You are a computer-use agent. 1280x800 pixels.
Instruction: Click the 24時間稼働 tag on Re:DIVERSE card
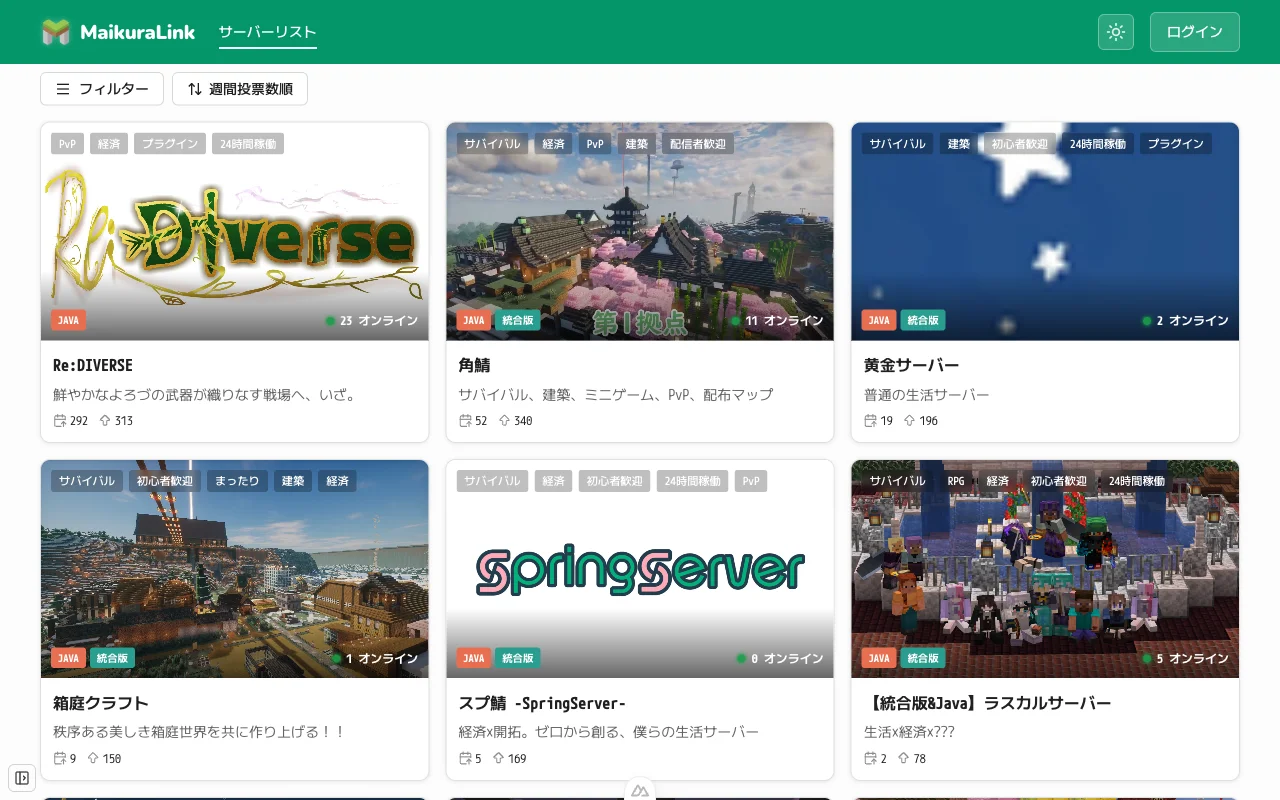[248, 144]
